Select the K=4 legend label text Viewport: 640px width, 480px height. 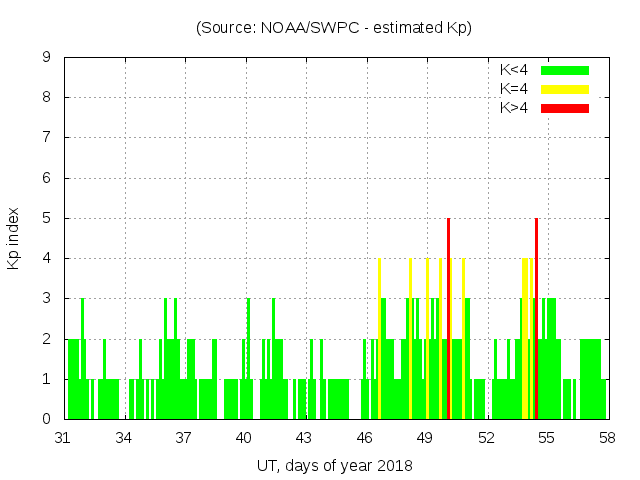(514, 89)
